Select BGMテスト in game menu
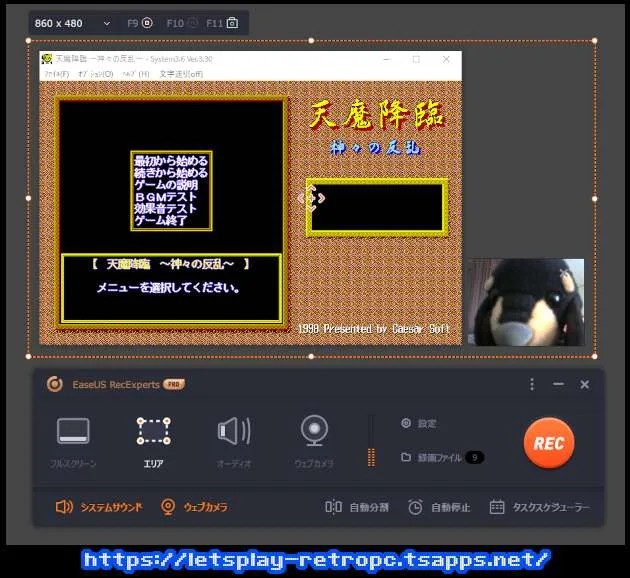The height and width of the screenshot is (578, 630). click(166, 197)
